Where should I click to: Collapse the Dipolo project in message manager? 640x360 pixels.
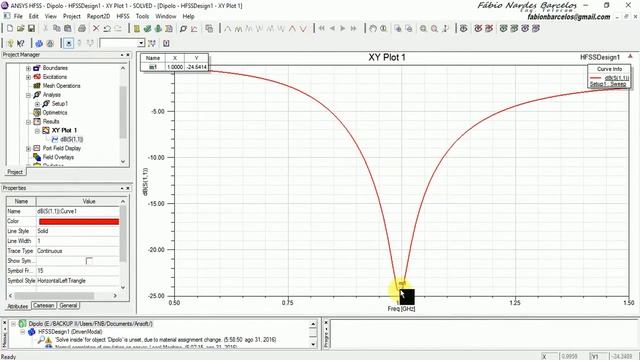[x=13, y=324]
